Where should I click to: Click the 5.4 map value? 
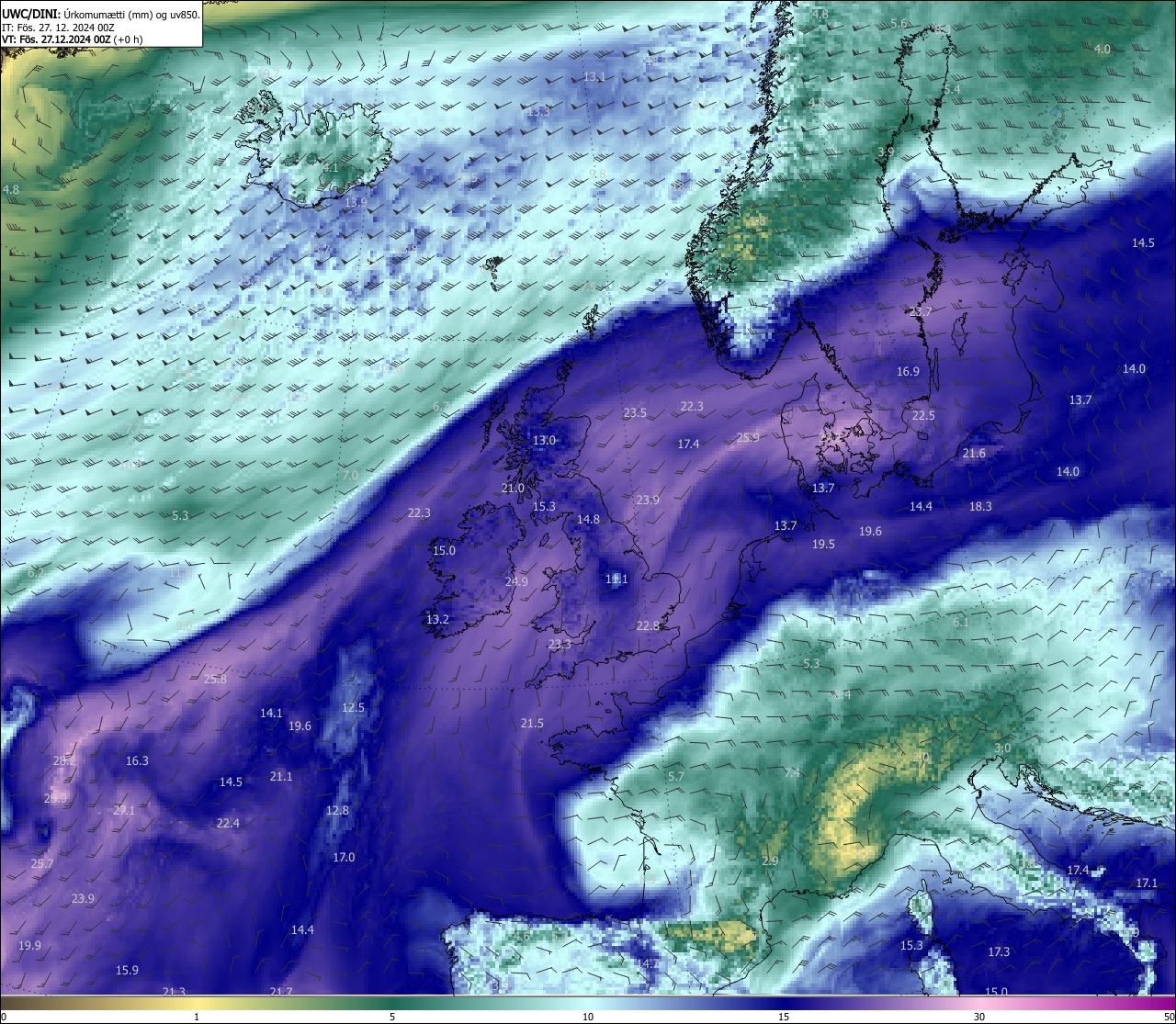click(x=951, y=89)
